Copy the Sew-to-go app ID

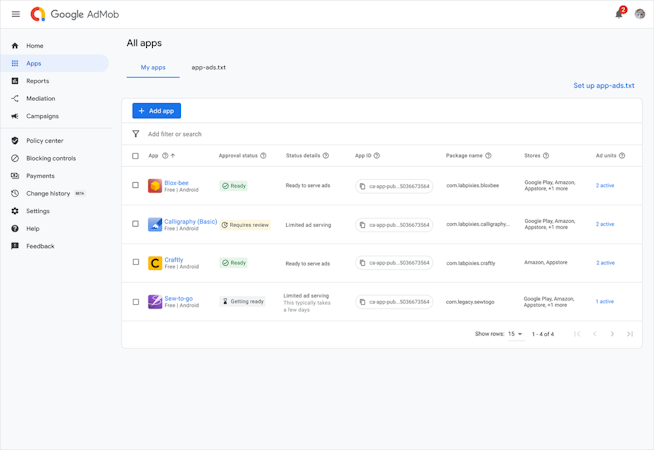(362, 302)
